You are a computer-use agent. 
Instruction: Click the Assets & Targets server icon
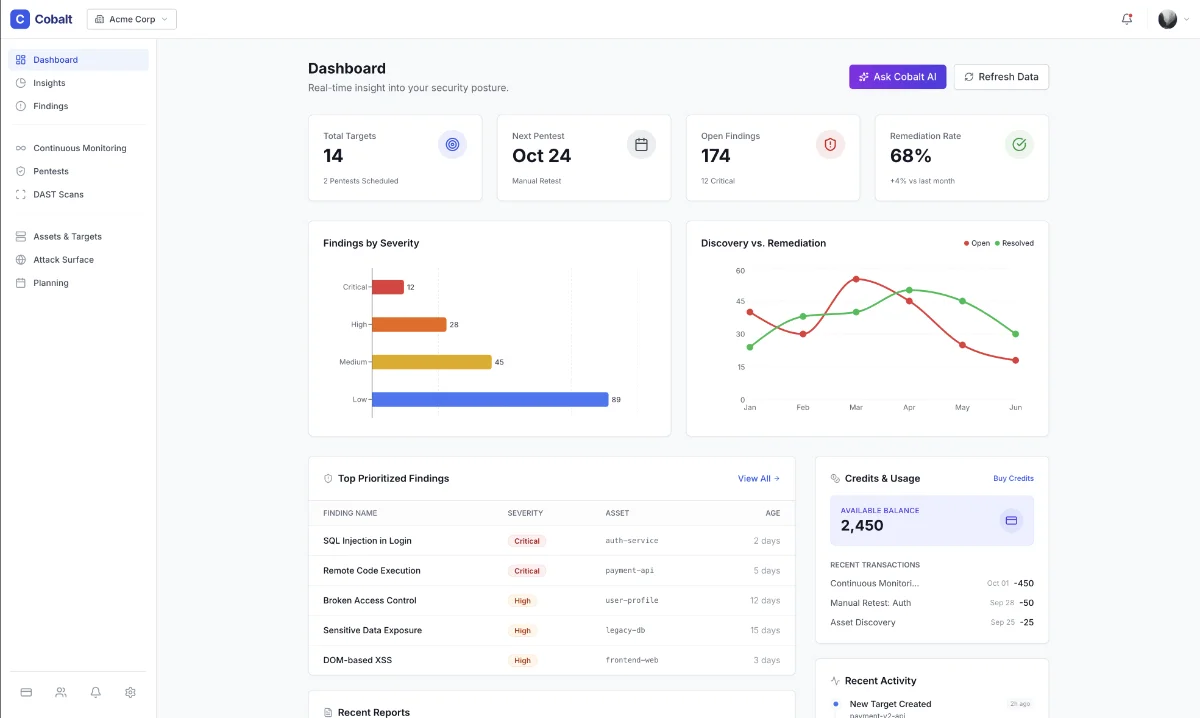(21, 237)
